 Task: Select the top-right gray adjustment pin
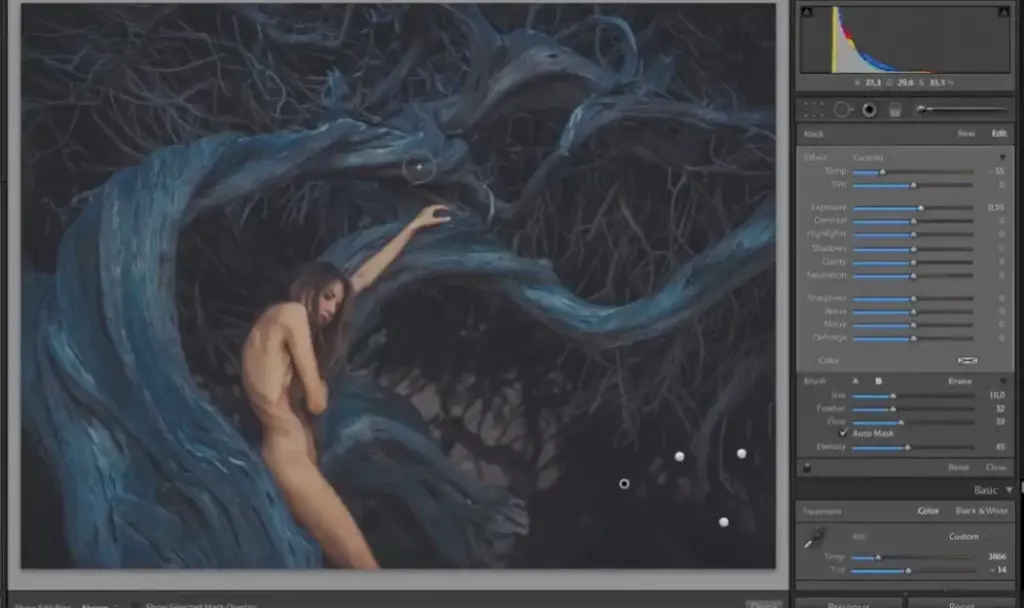pos(742,453)
